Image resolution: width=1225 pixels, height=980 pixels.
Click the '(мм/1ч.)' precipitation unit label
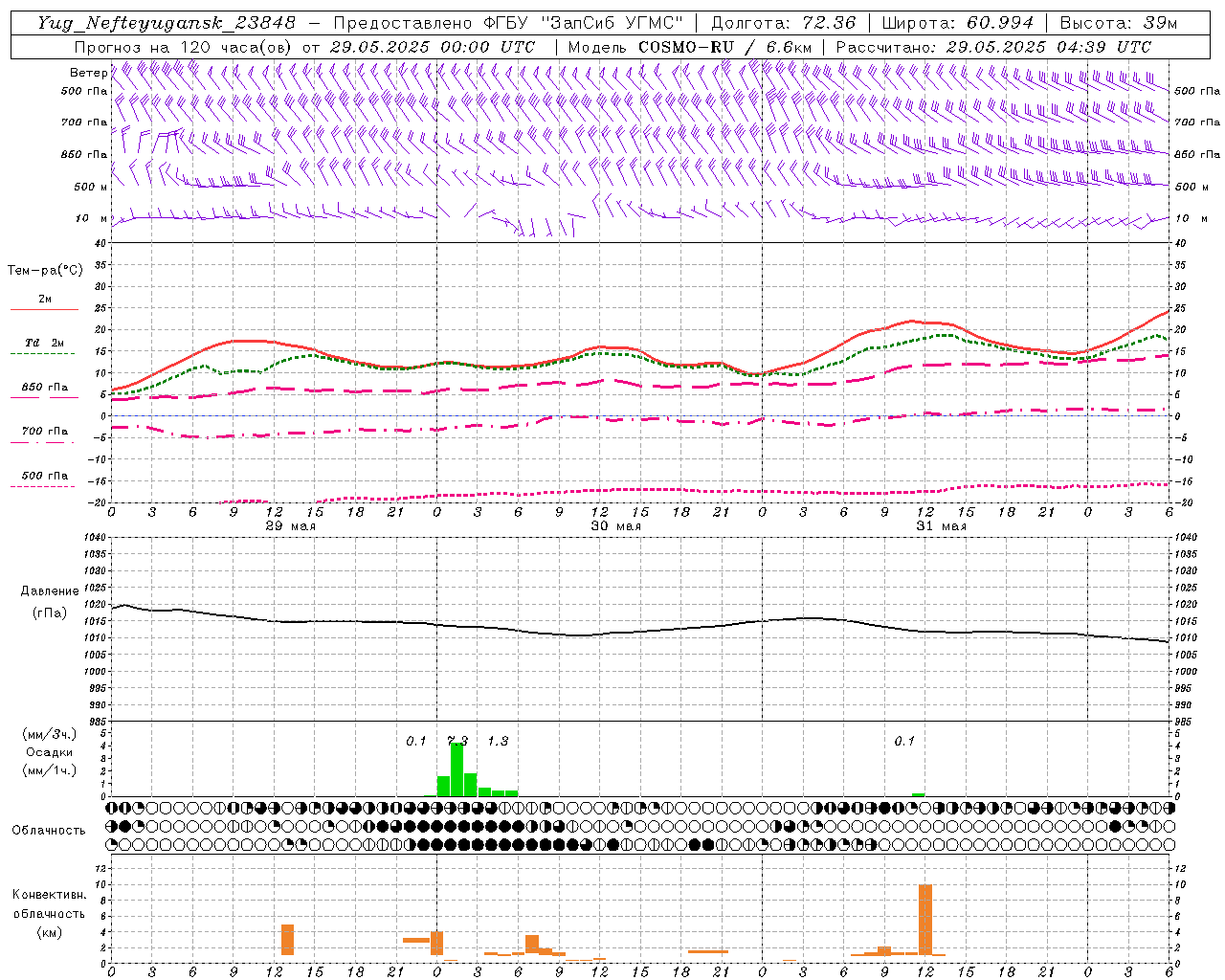pos(49,770)
